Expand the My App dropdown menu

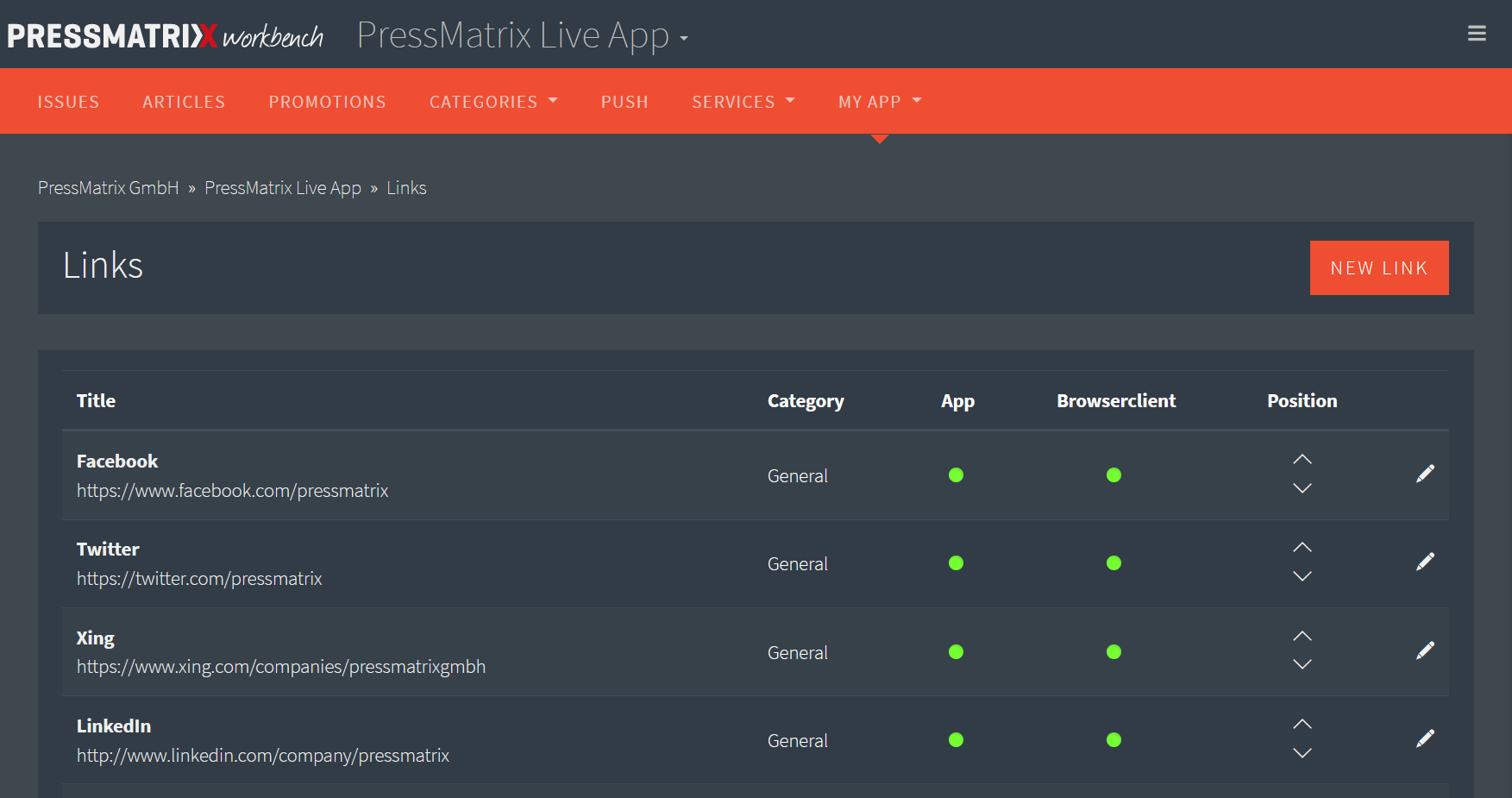(x=880, y=102)
